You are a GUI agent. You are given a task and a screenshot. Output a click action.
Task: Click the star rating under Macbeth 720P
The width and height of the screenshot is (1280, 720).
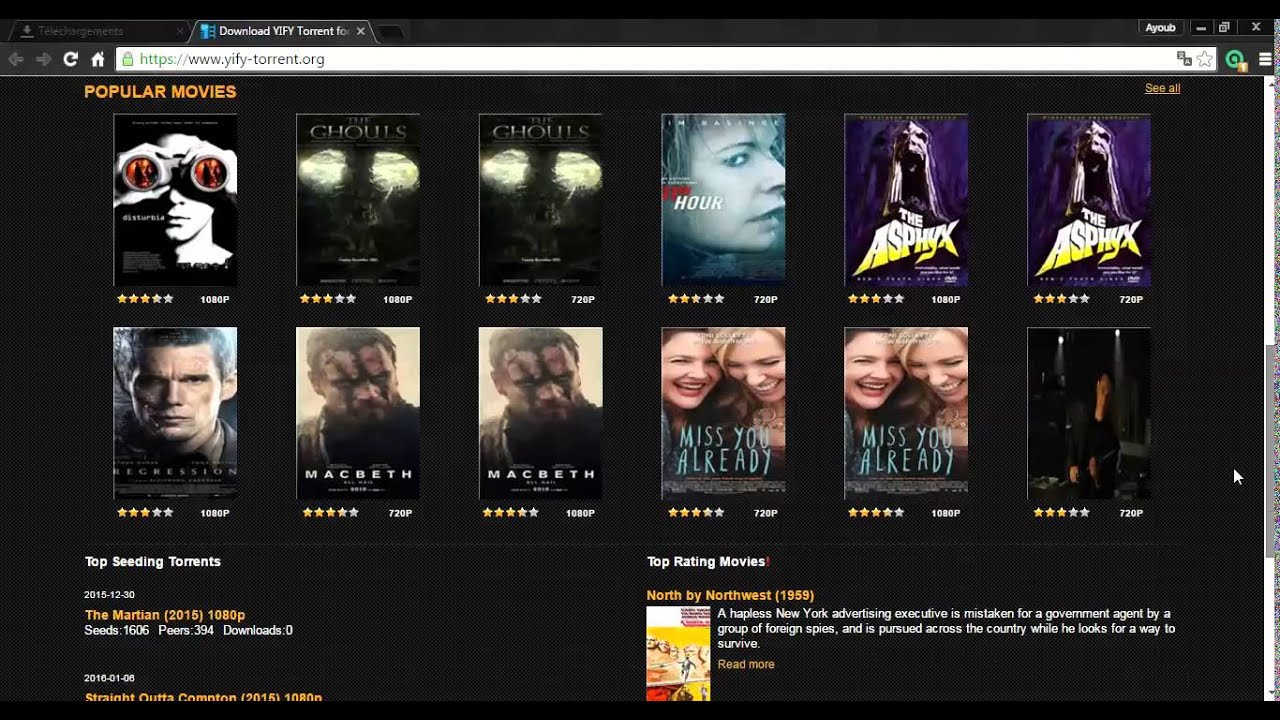coord(331,512)
